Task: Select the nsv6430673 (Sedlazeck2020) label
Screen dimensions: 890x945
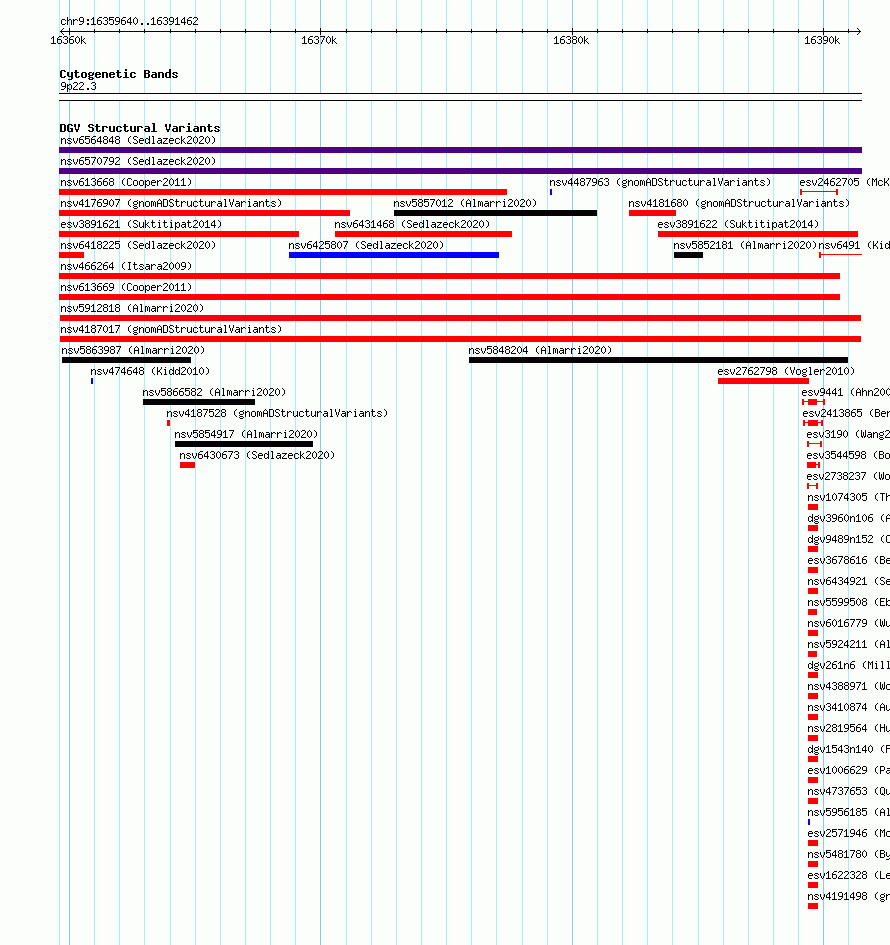Action: [x=257, y=456]
